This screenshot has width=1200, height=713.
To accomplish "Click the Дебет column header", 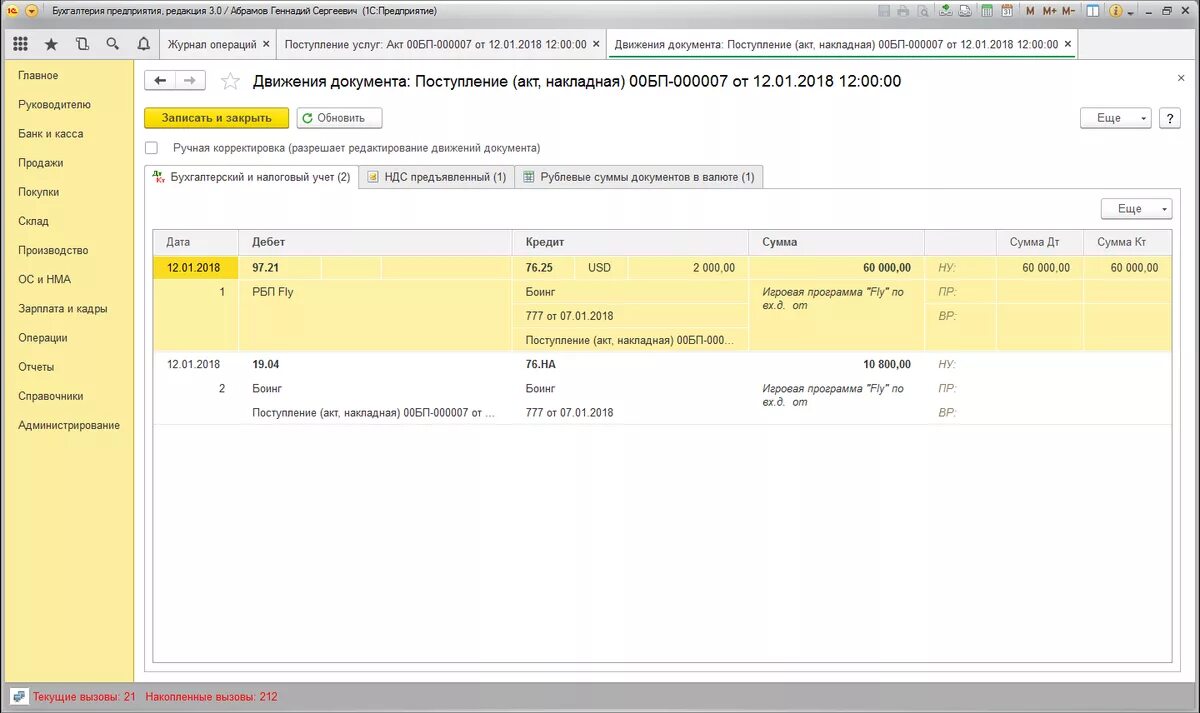I will (x=375, y=242).
